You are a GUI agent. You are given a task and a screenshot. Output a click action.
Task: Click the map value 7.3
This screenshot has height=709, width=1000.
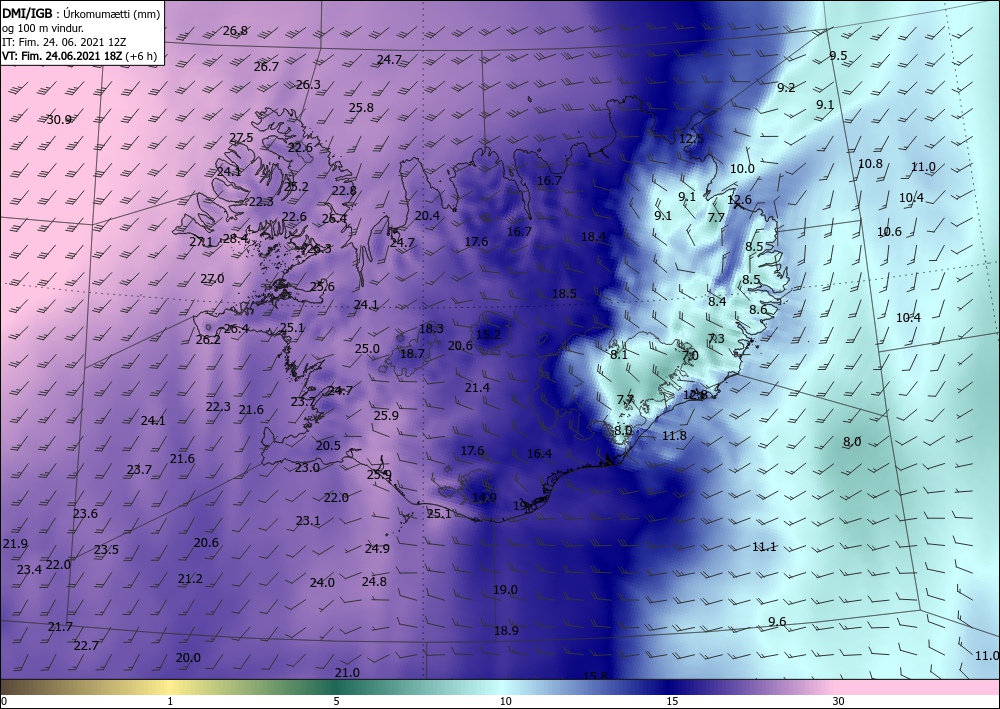716,338
